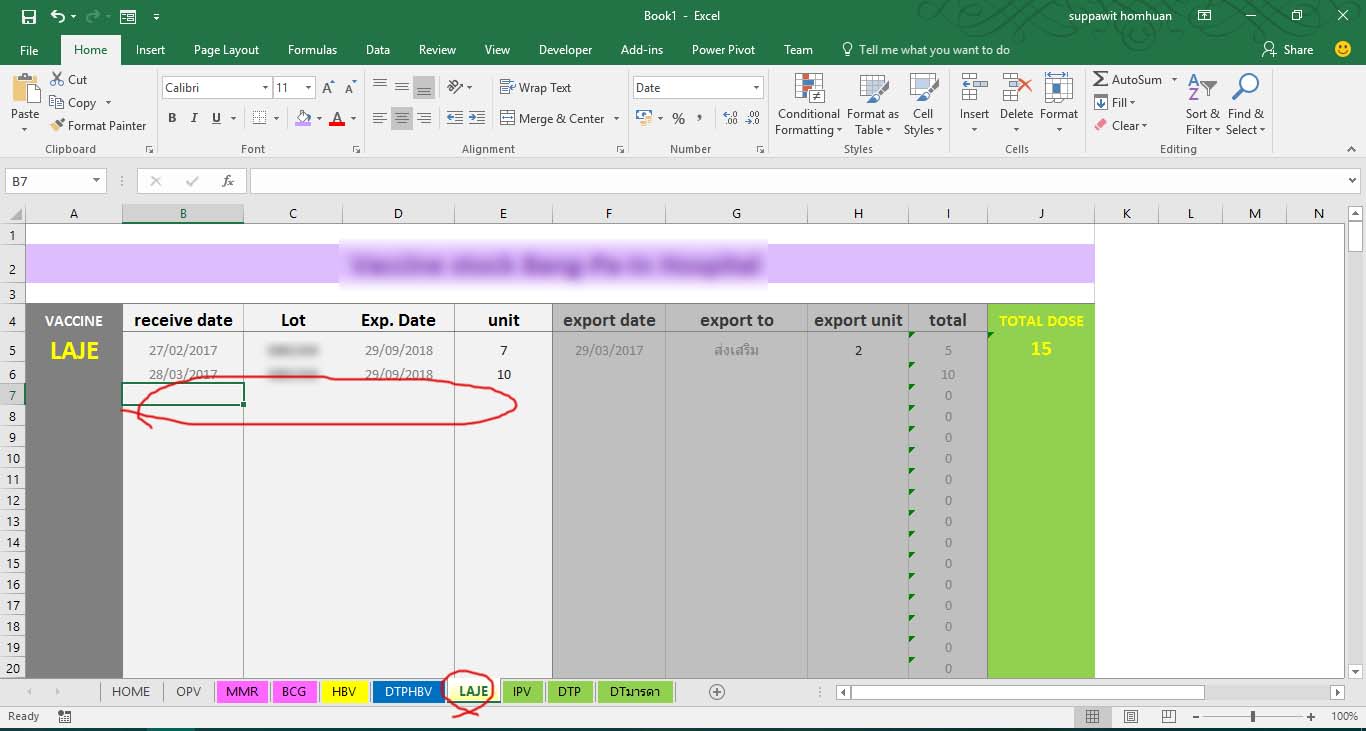Image resolution: width=1366 pixels, height=731 pixels.
Task: Apply Comma Style number format
Action: 701,118
